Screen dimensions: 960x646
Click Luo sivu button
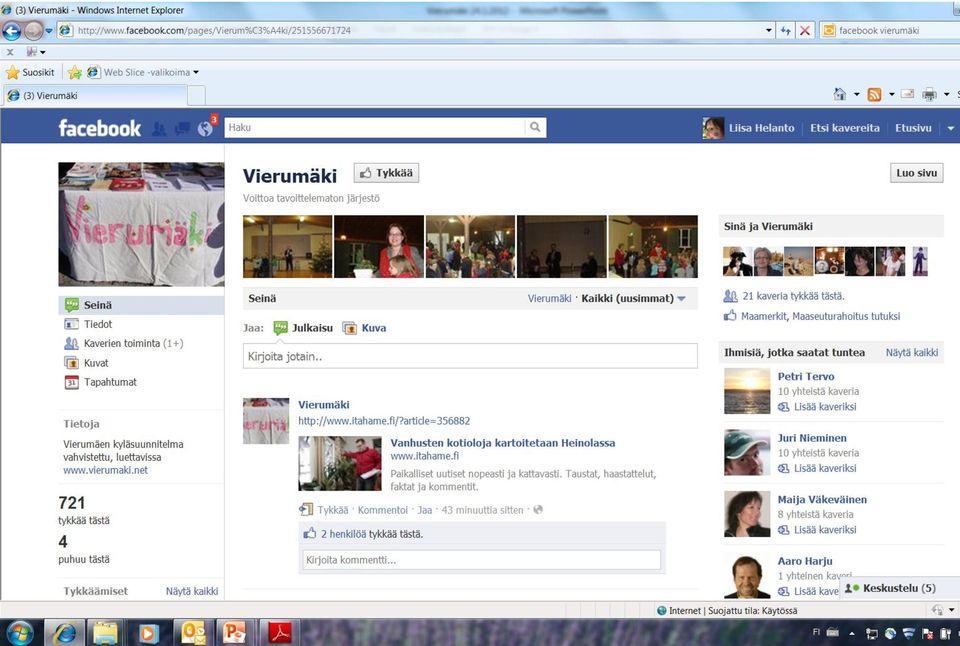(917, 173)
